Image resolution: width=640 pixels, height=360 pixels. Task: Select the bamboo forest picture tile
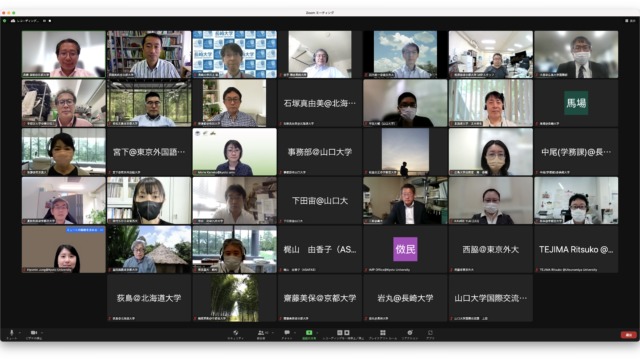(x=234, y=298)
